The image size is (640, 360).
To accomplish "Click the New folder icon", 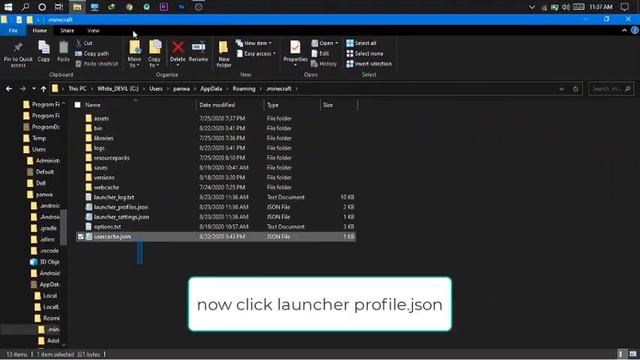I will click(x=223, y=48).
